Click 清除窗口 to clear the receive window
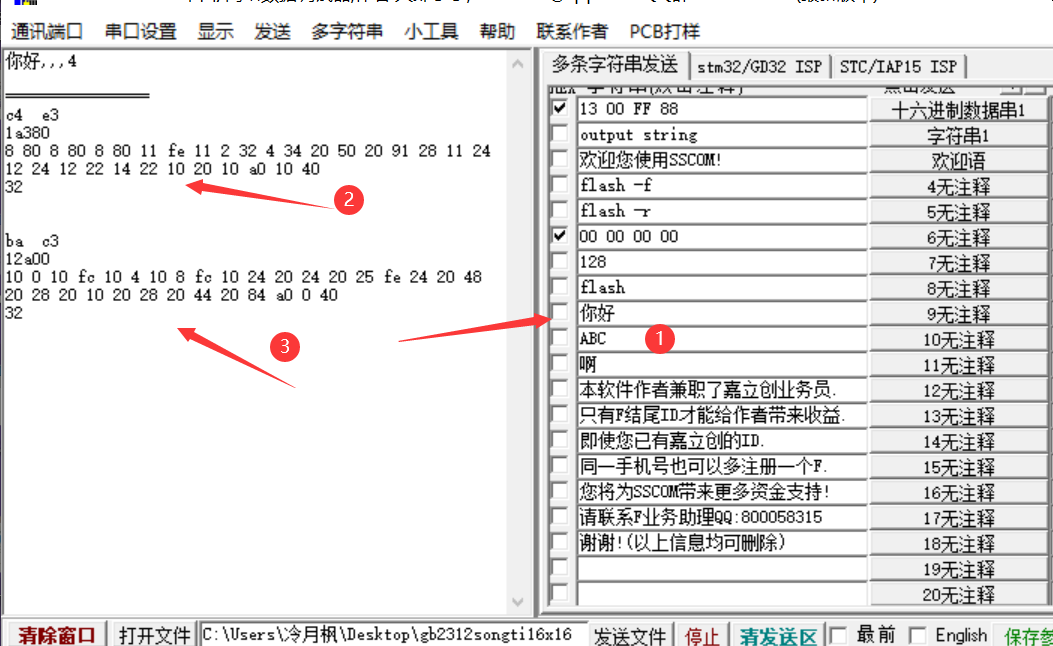The height and width of the screenshot is (646, 1053). click(x=55, y=635)
